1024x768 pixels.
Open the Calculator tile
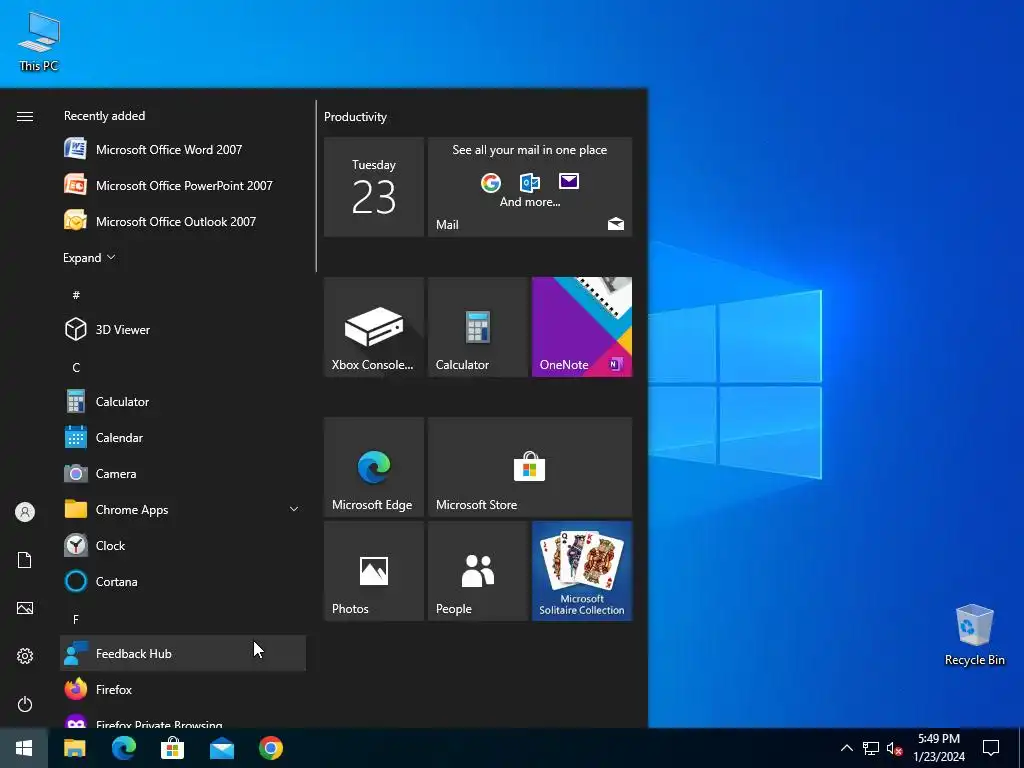pos(477,327)
